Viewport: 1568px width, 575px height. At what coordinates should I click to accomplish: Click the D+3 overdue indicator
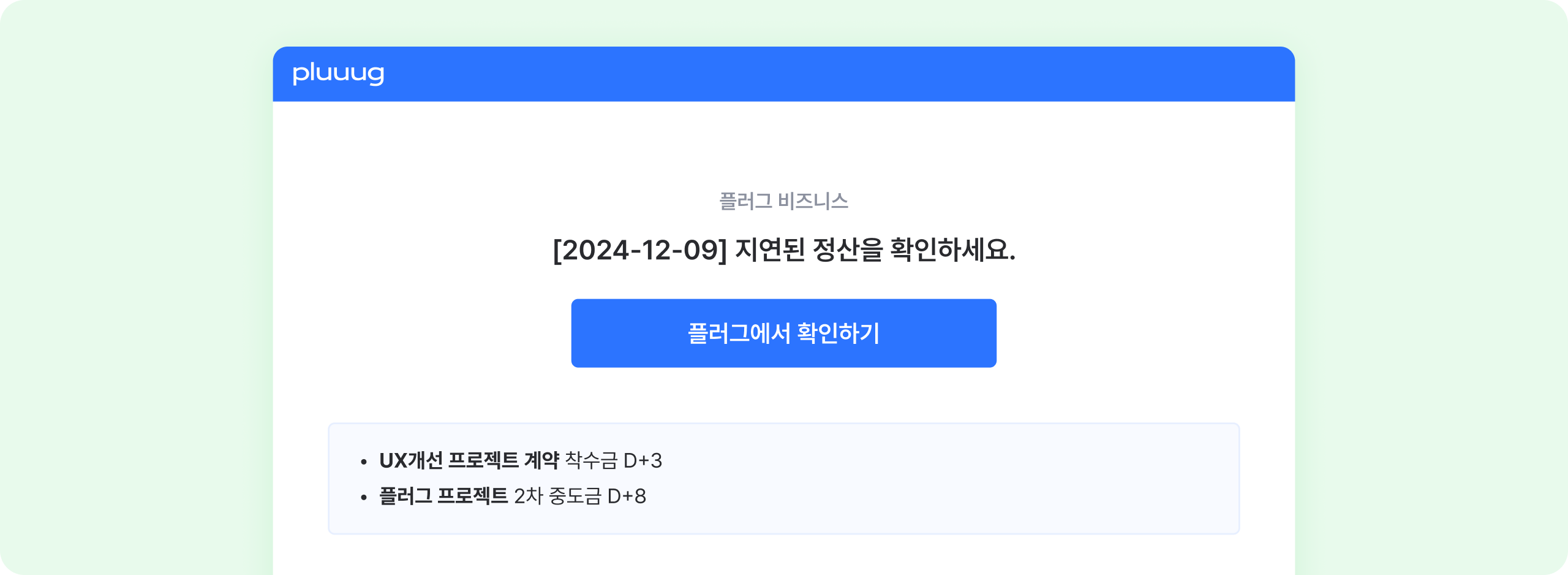(x=643, y=460)
